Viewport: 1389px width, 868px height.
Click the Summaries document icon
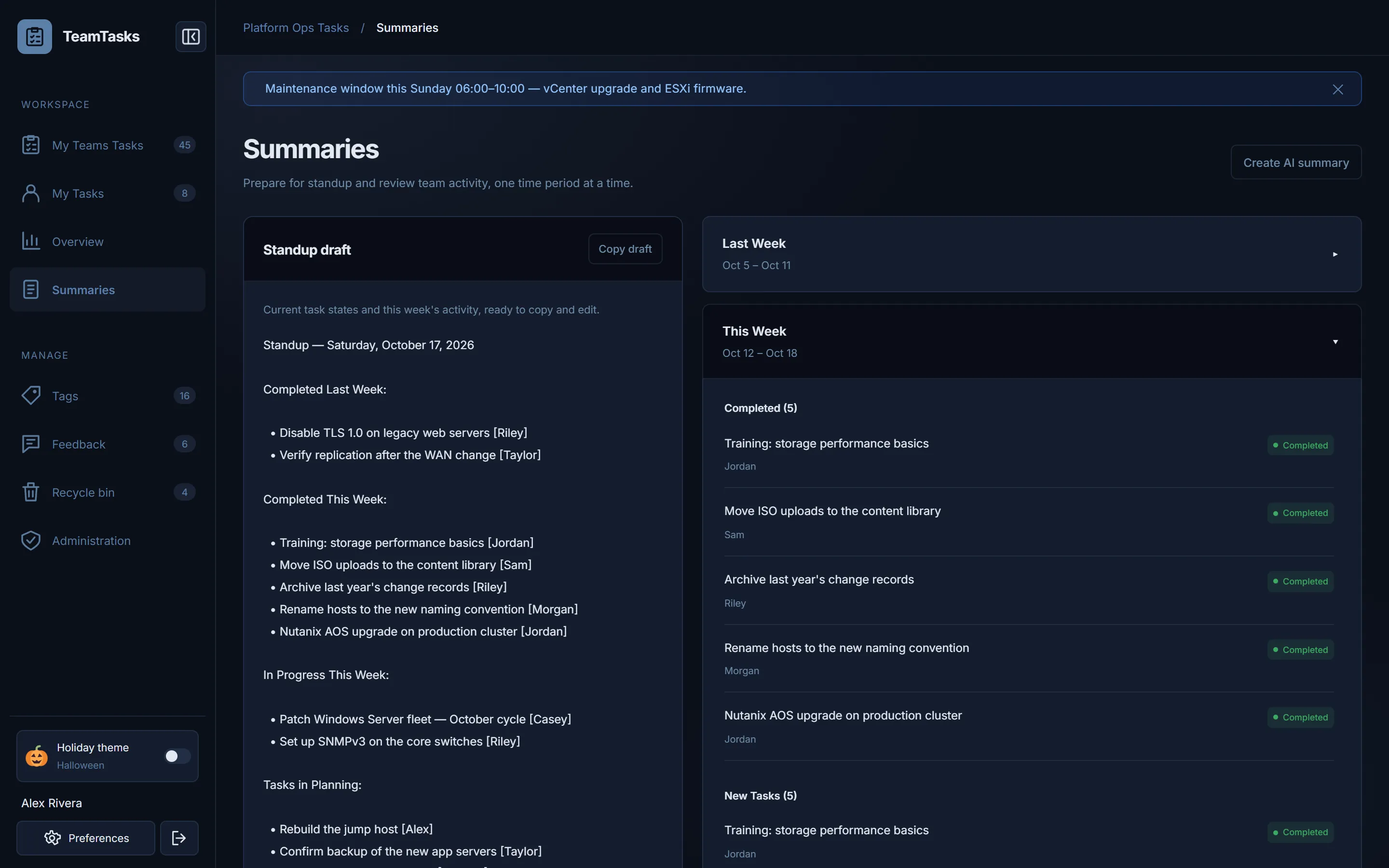[x=31, y=289]
